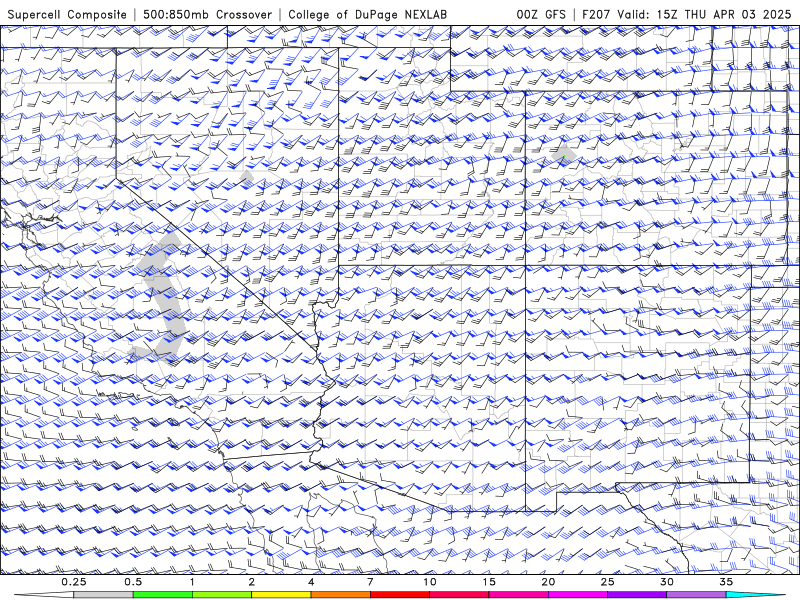Select the red 7–10 legend swatch
800x600 pixels.
point(399,595)
